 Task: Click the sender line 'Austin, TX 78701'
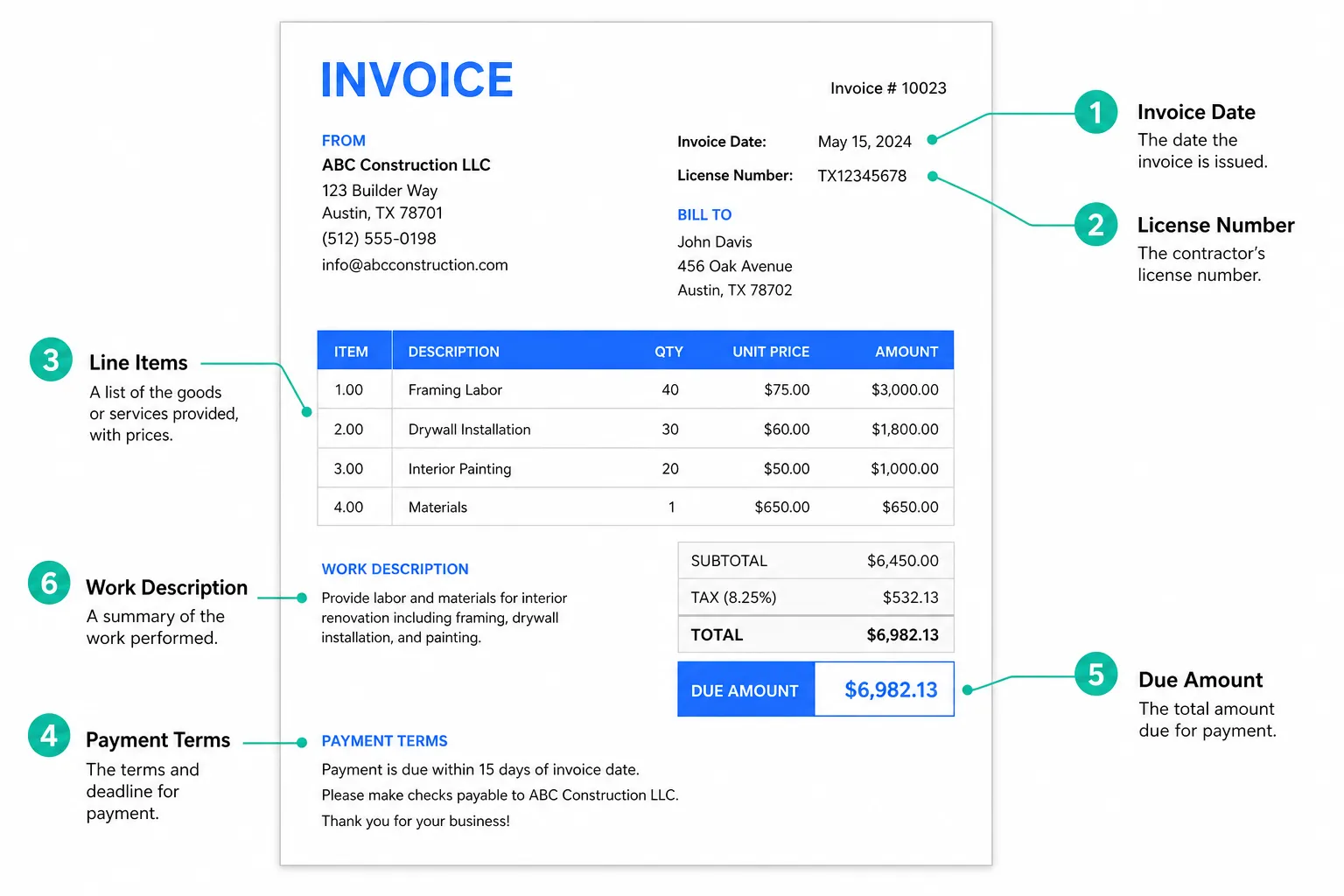(x=382, y=213)
